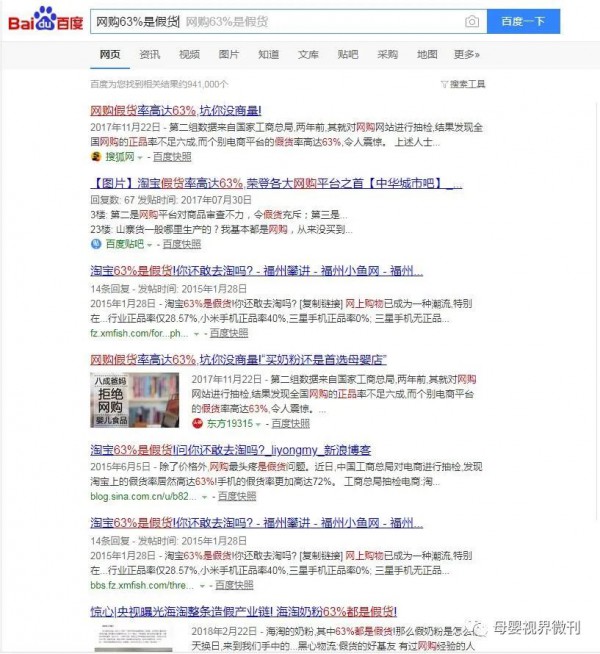The height and width of the screenshot is (654, 600).
Task: Open result 【图片】淘宝假货率高达63% 中华城市吧
Action: [276, 183]
